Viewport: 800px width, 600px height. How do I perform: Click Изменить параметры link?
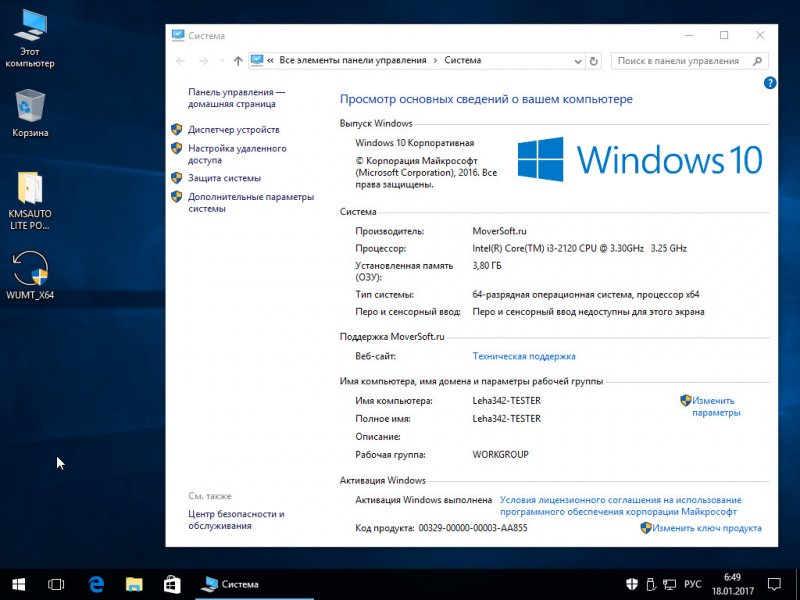715,407
